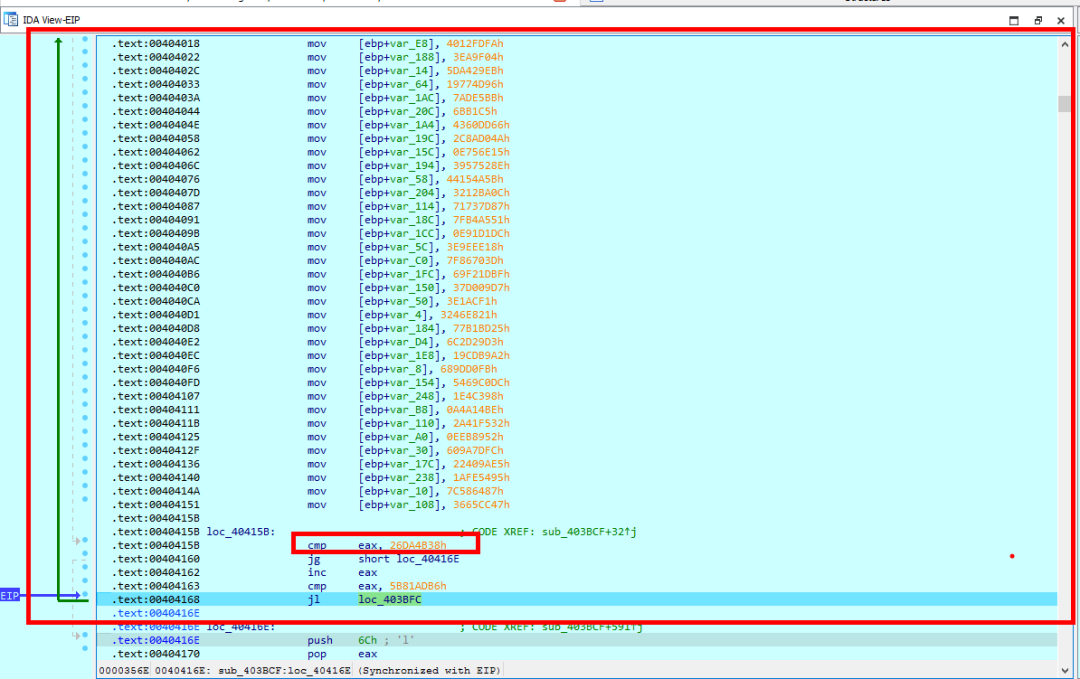Click operand [ebp+var_B8]
1080x679 pixels.
tap(399, 410)
